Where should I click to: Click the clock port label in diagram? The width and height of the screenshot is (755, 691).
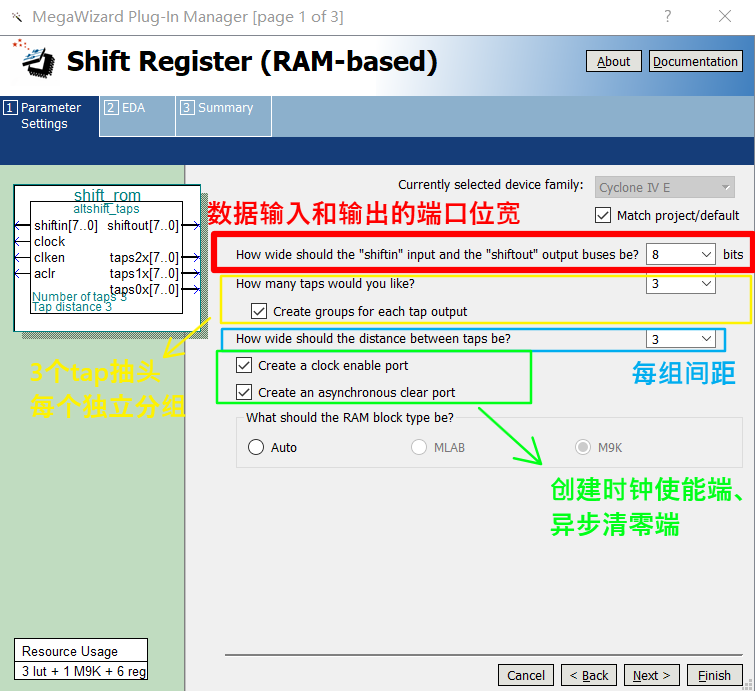49,241
